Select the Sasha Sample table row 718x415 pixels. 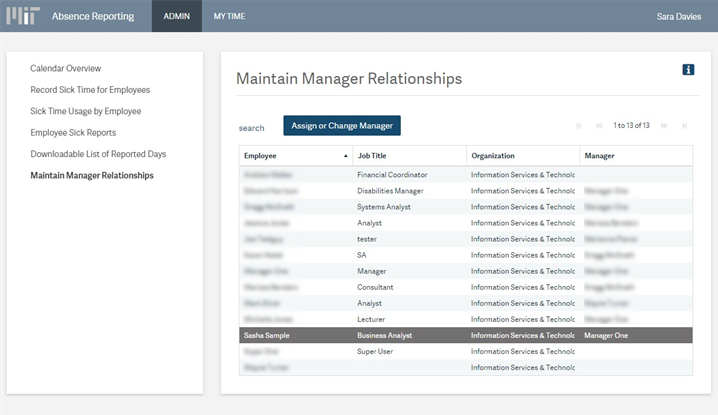[466, 336]
